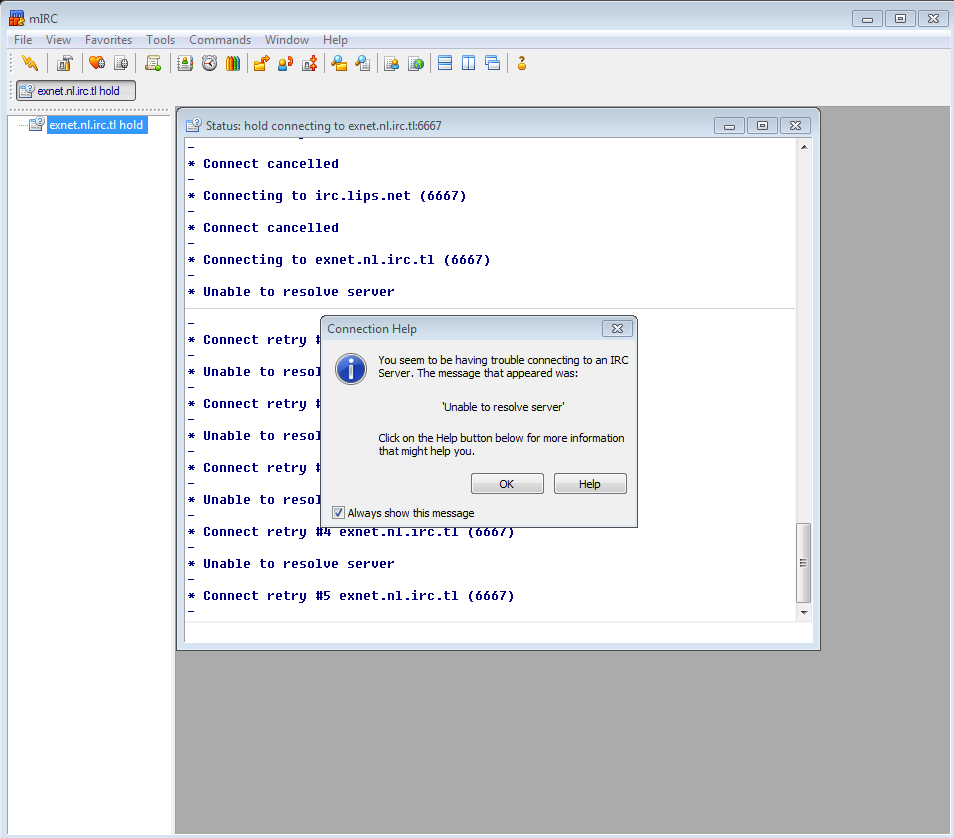Click 'Unable to resolve server' dialog message text
This screenshot has width=954, height=838.
[x=503, y=407]
